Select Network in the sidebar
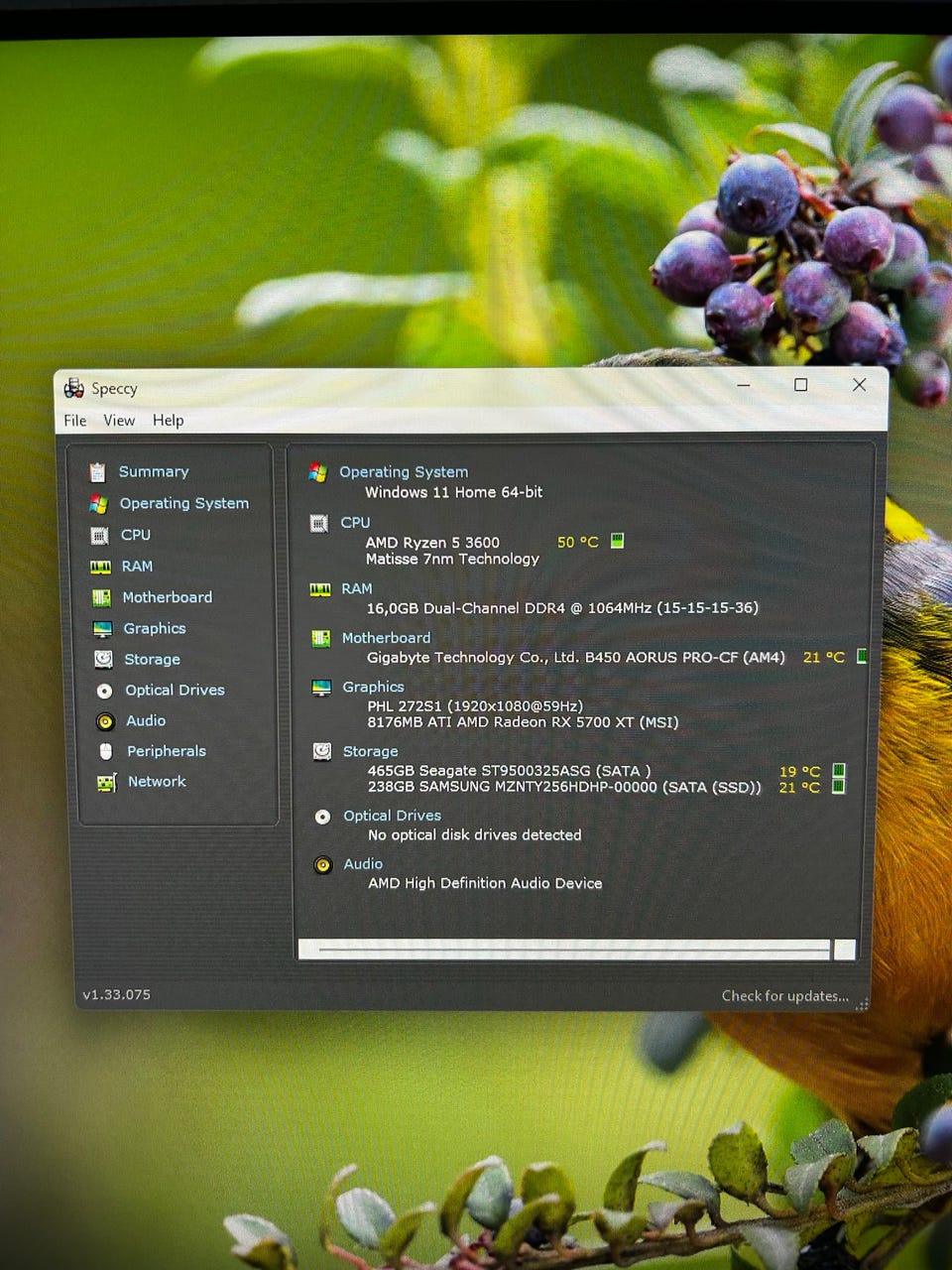952x1270 pixels. pyautogui.click(x=157, y=782)
